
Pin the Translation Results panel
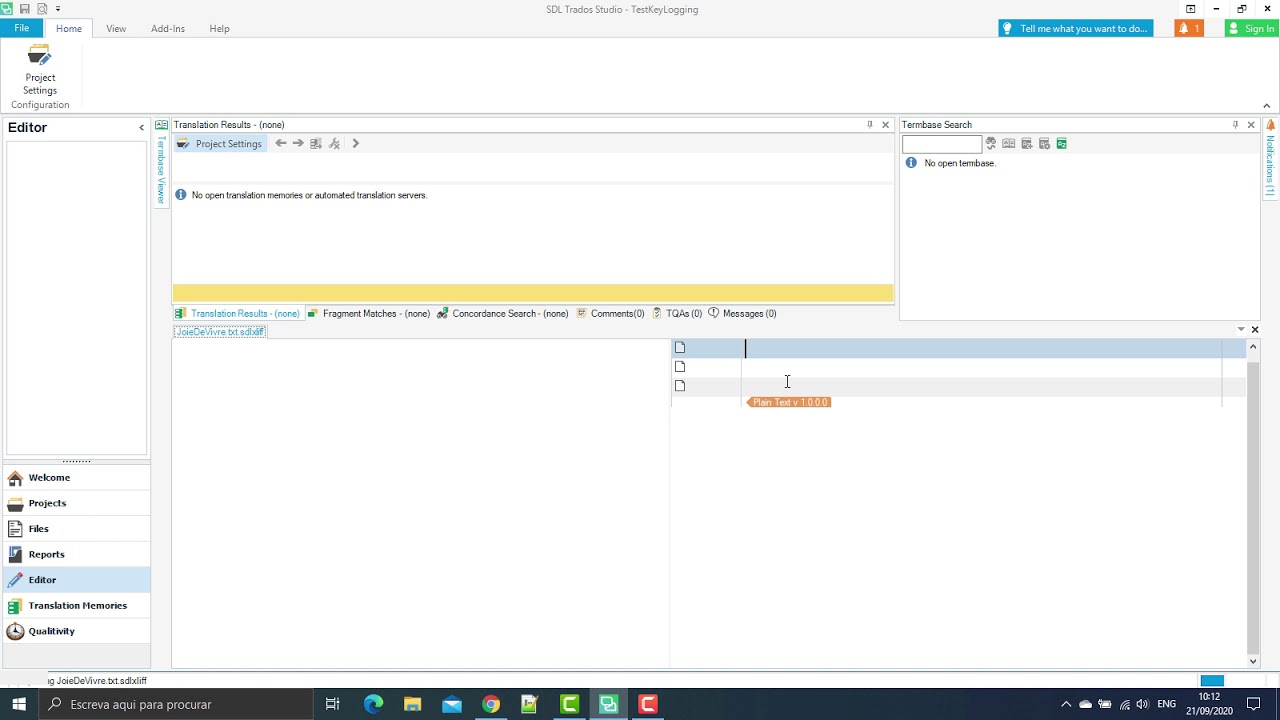tap(869, 125)
